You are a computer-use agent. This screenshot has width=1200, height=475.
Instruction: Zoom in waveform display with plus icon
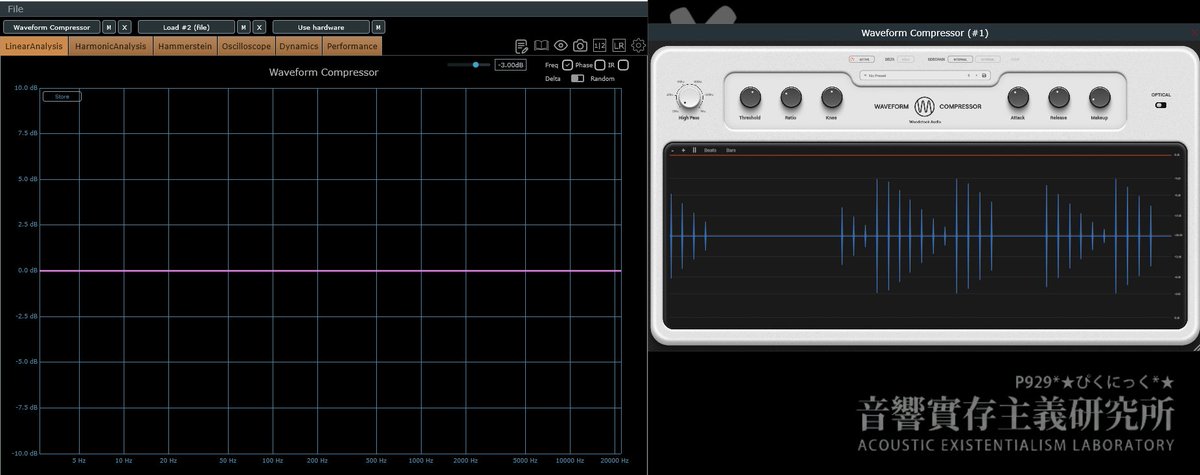(683, 150)
